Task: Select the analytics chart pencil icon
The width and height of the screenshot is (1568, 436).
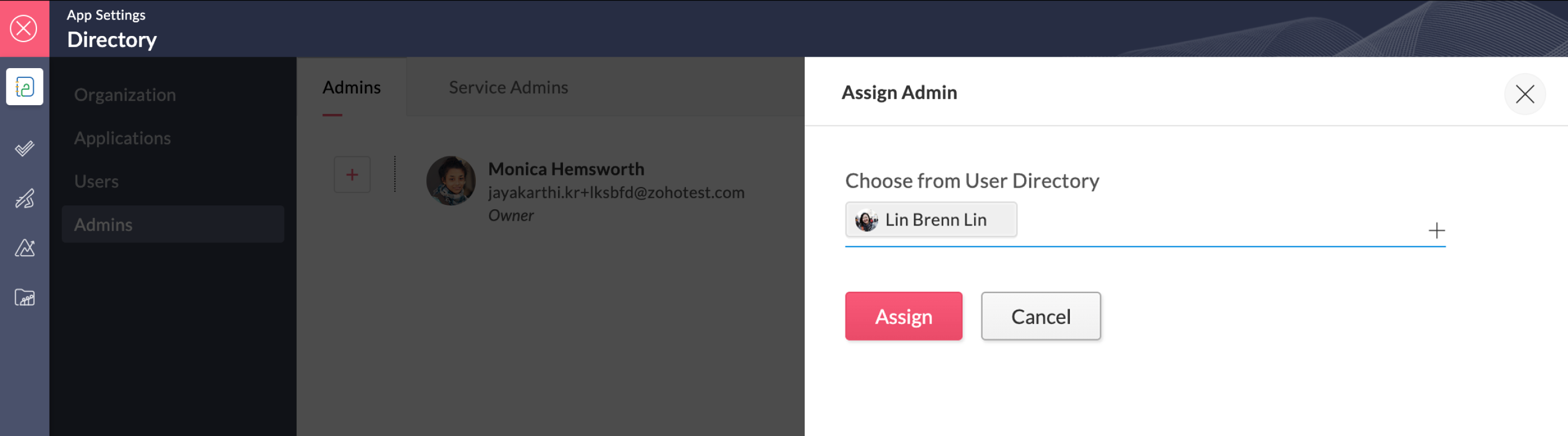Action: 24,248
